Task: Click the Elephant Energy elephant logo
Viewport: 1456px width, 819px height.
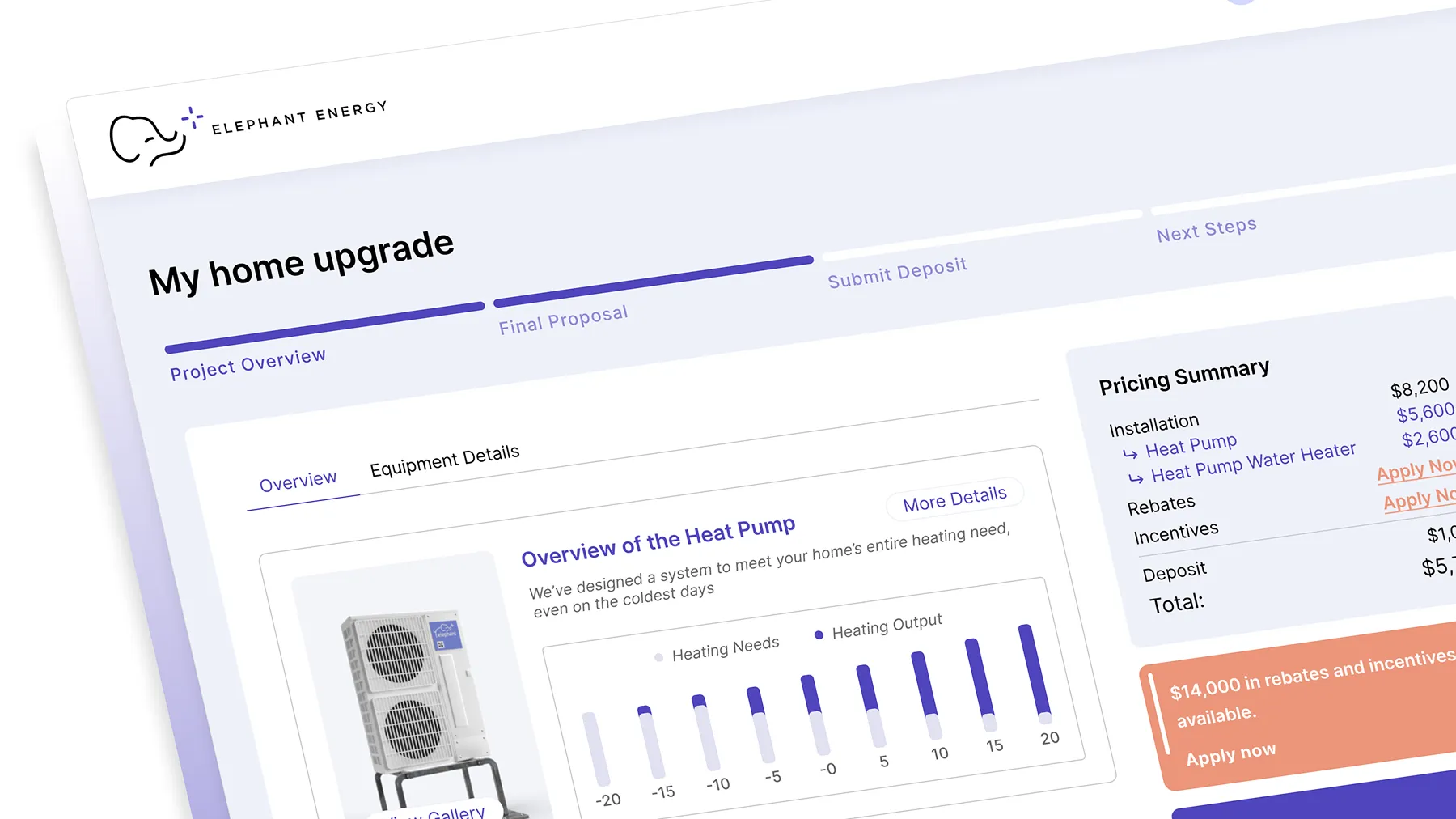Action: 147,139
